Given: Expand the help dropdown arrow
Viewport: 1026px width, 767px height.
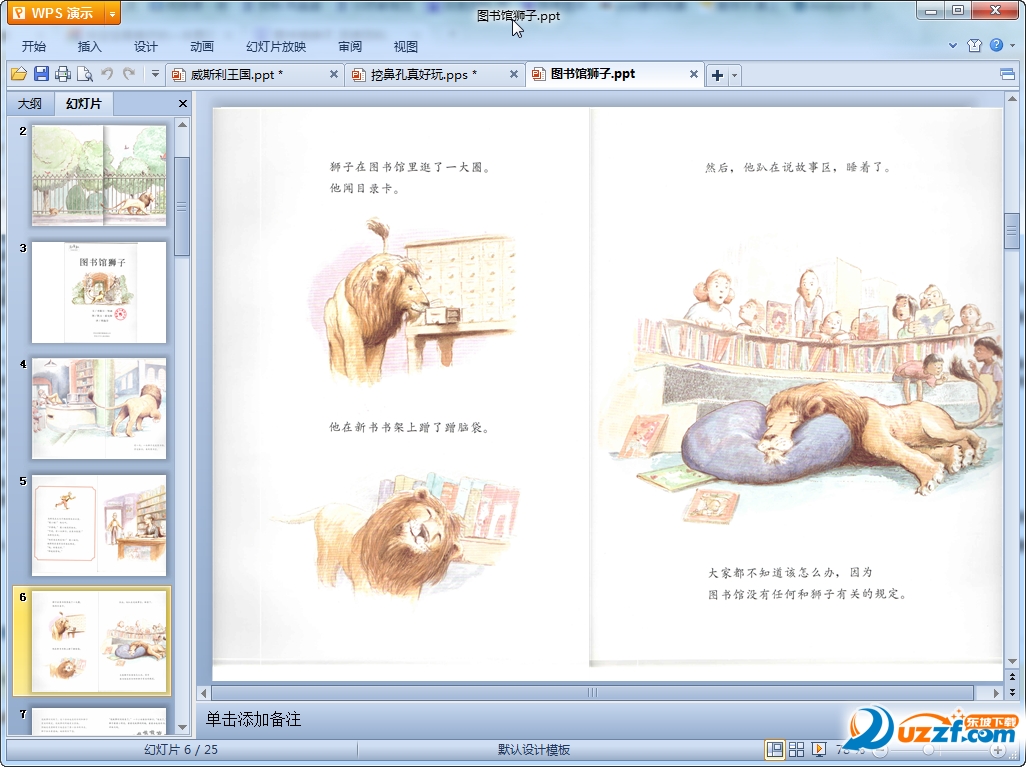Looking at the screenshot, I should [1012, 45].
